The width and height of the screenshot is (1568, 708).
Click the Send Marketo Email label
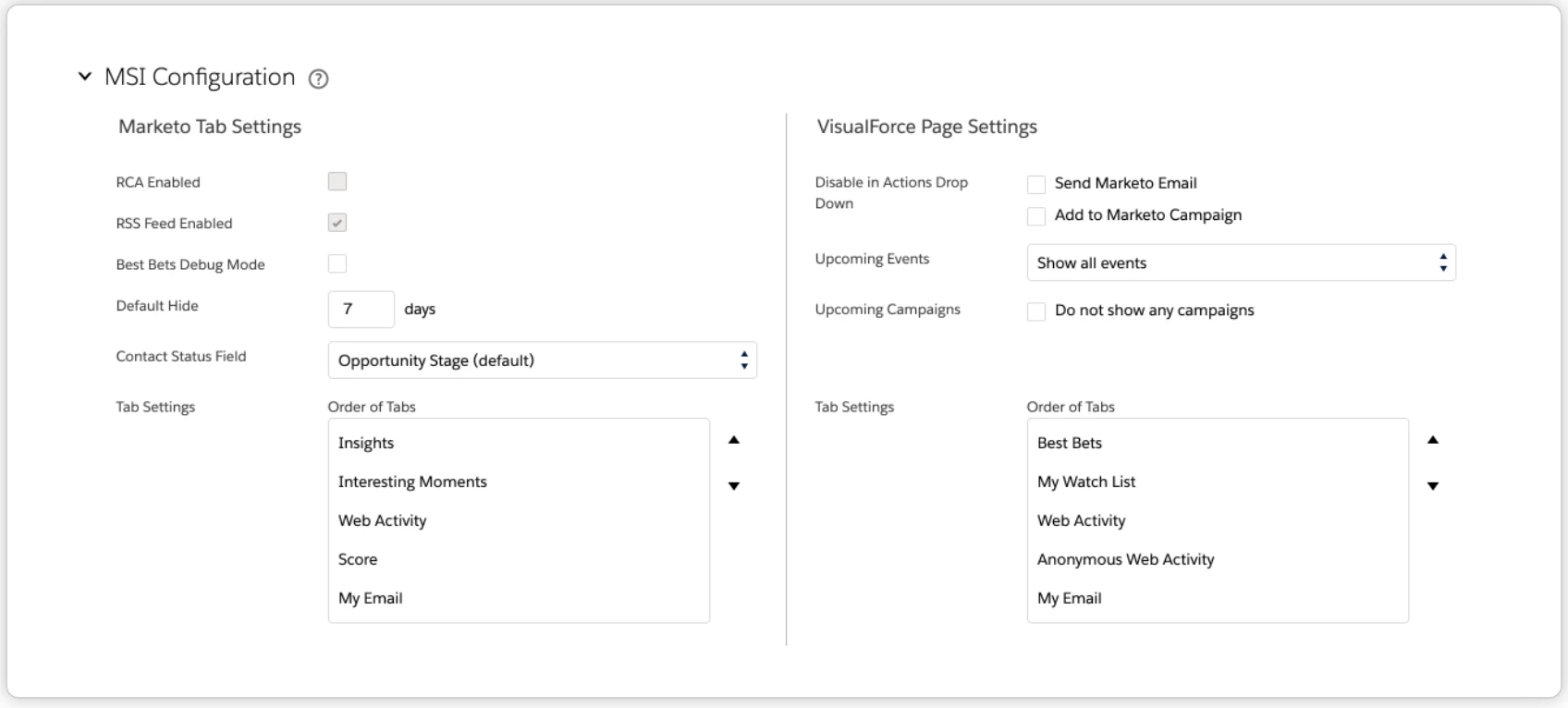[1126, 183]
